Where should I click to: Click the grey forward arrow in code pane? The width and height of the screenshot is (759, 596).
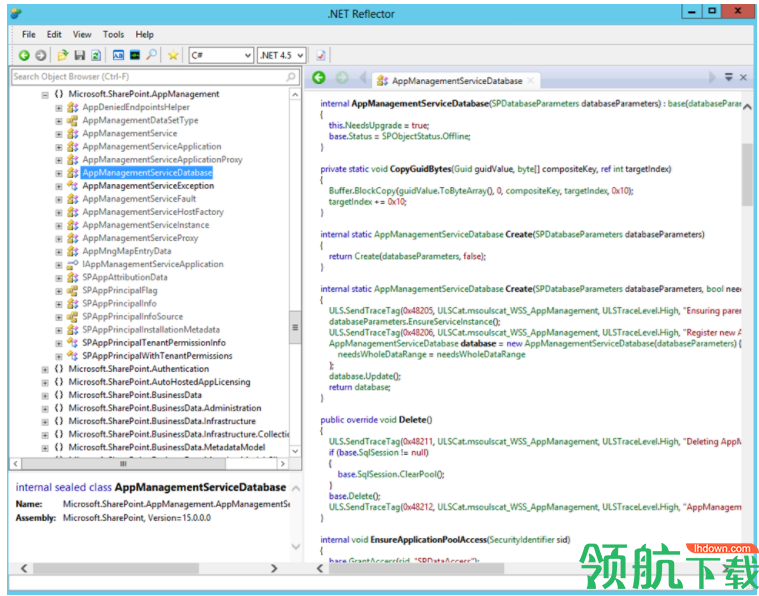pyautogui.click(x=342, y=77)
